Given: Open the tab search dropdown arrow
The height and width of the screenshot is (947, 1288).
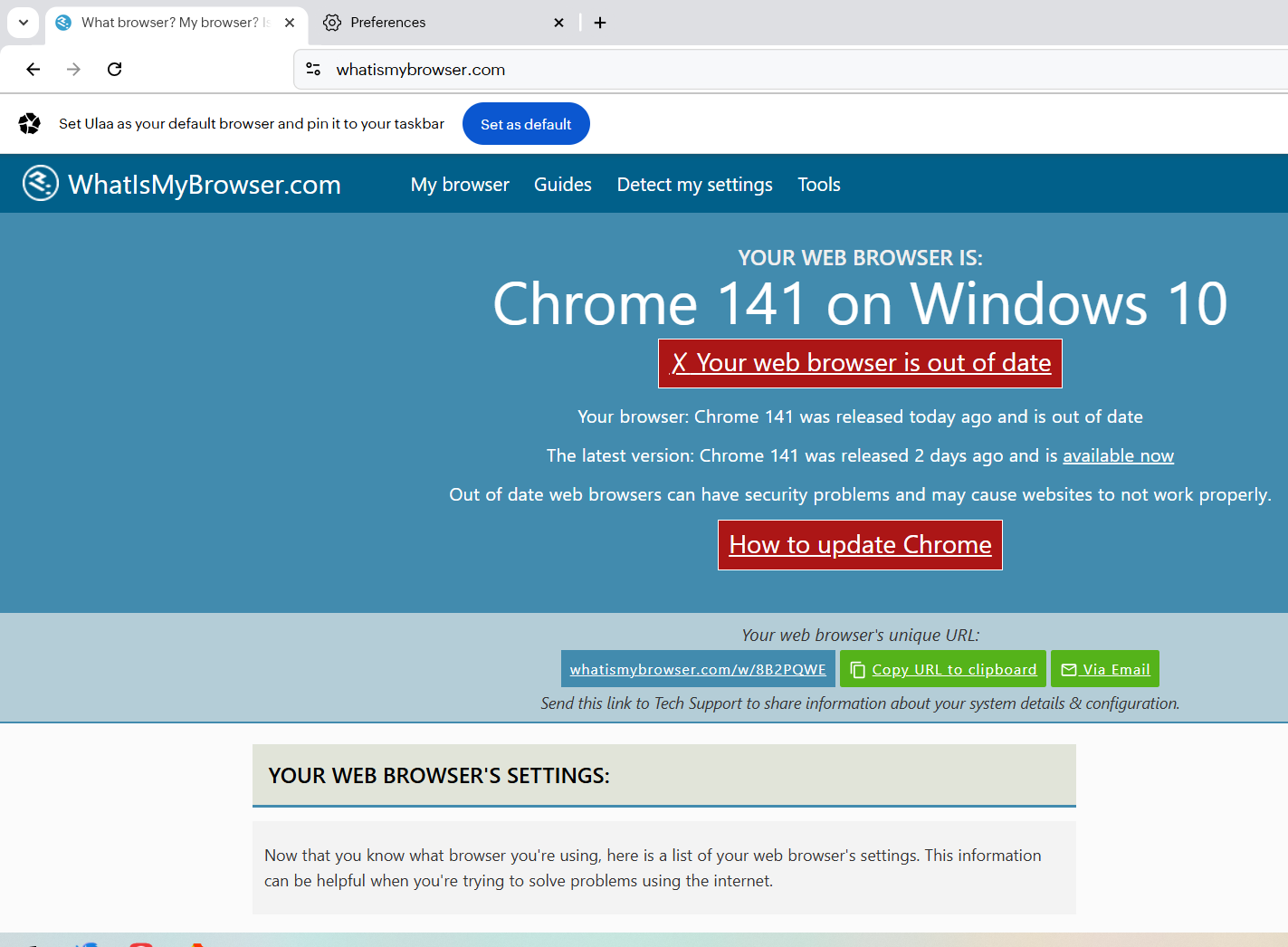Looking at the screenshot, I should click(x=24, y=23).
